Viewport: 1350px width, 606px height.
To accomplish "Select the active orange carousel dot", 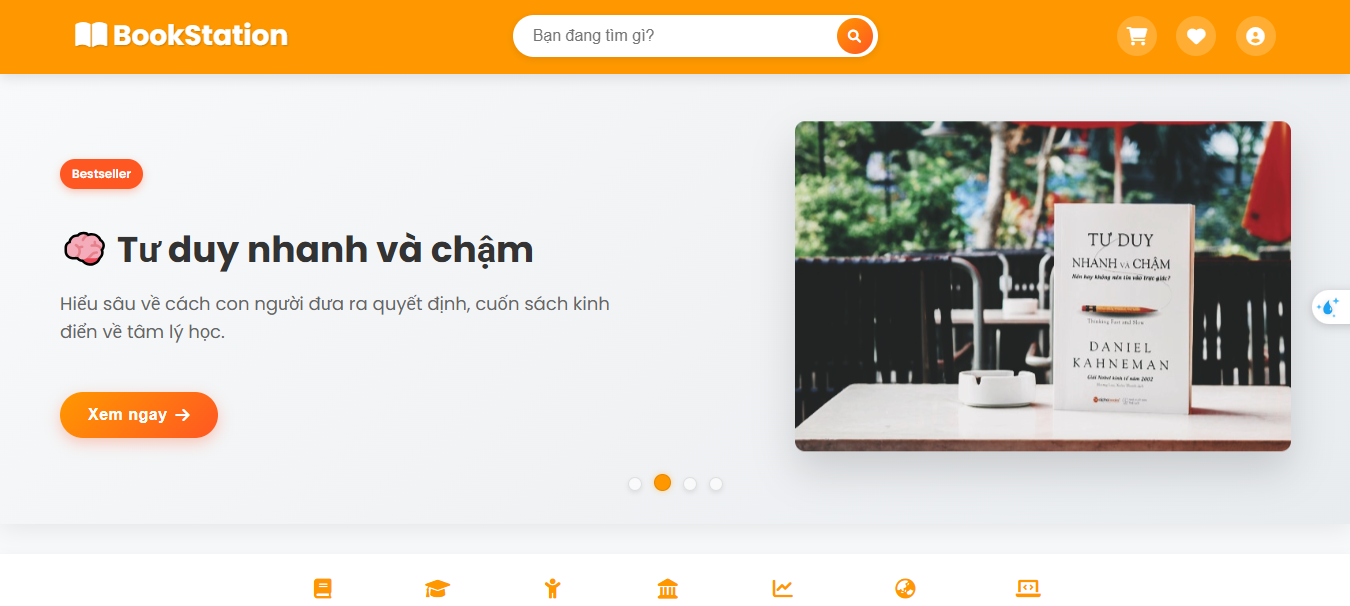I will tap(662, 483).
